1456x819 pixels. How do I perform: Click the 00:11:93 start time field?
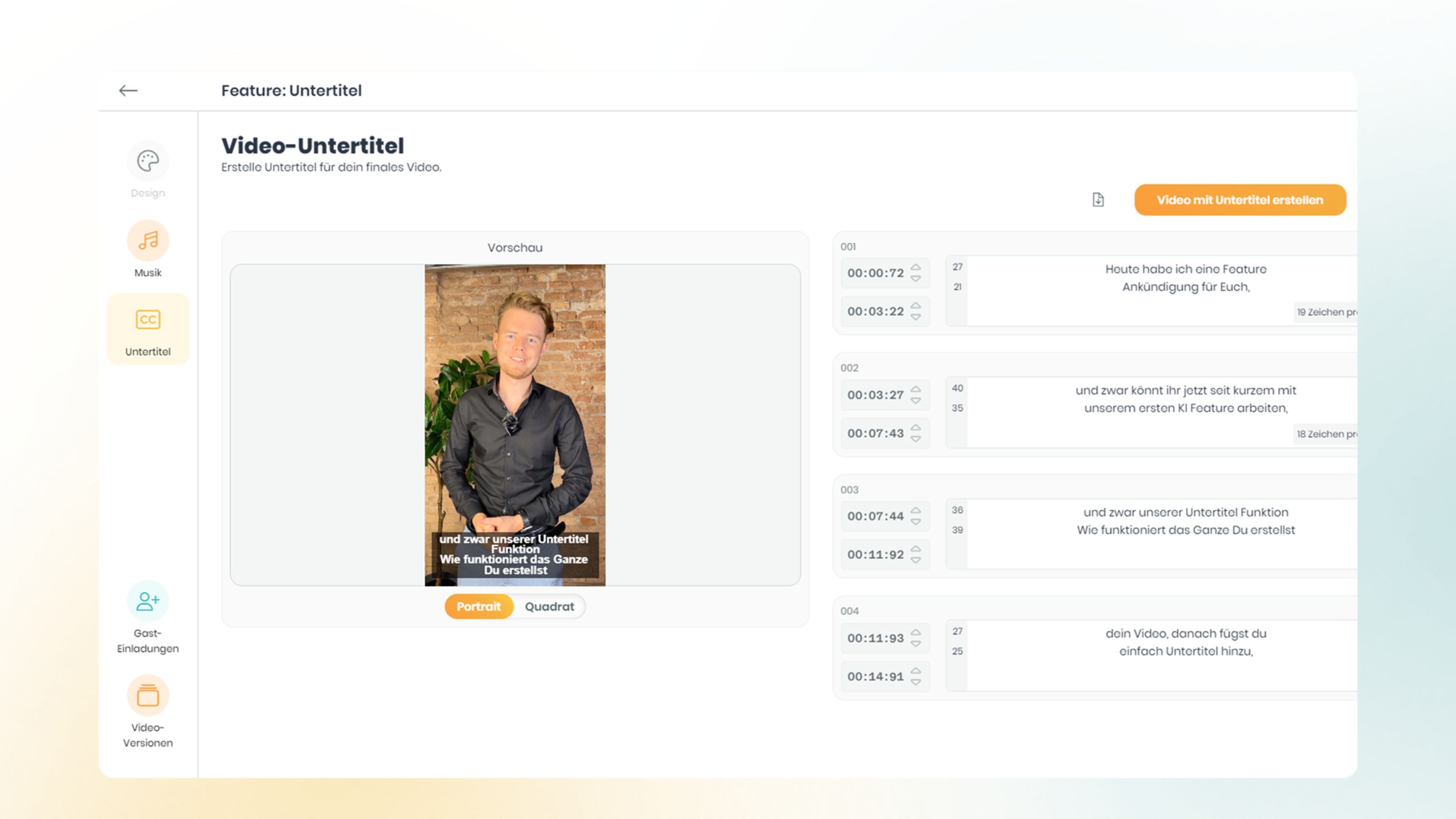tap(875, 638)
